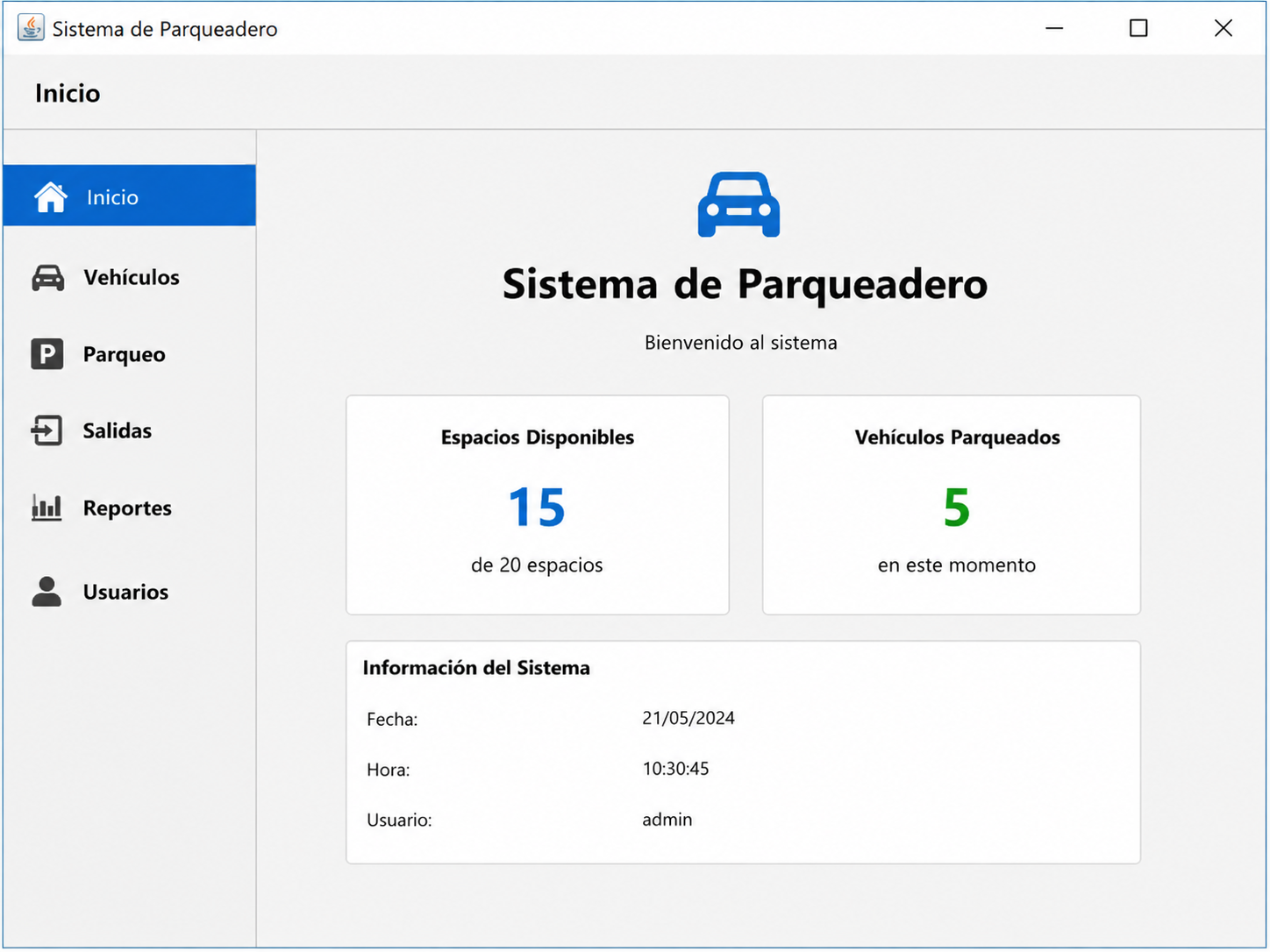Click the text 'de 20 espacios'
Screen dimensions: 1270x952
coord(537,565)
